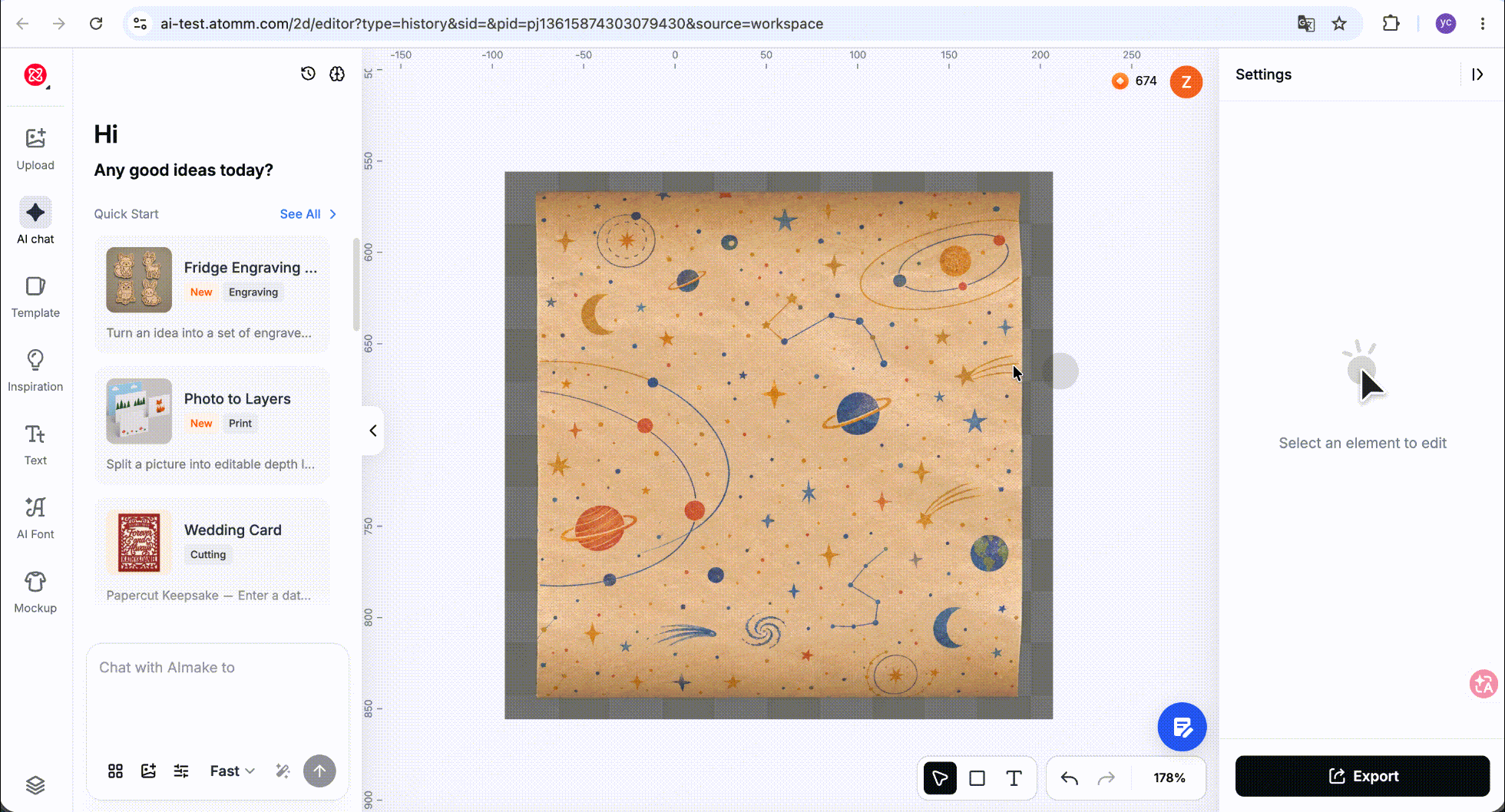This screenshot has width=1505, height=812.
Task: Open the Wedding Card template
Action: point(212,552)
